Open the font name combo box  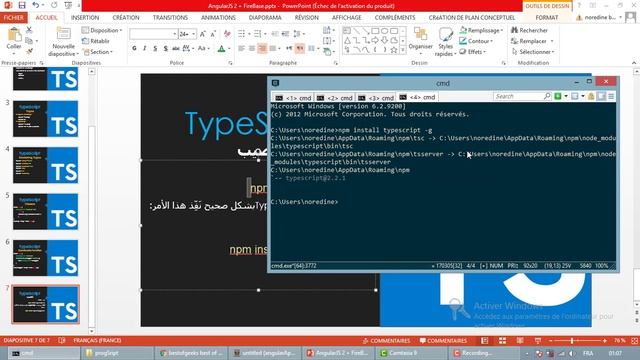[x=153, y=34]
